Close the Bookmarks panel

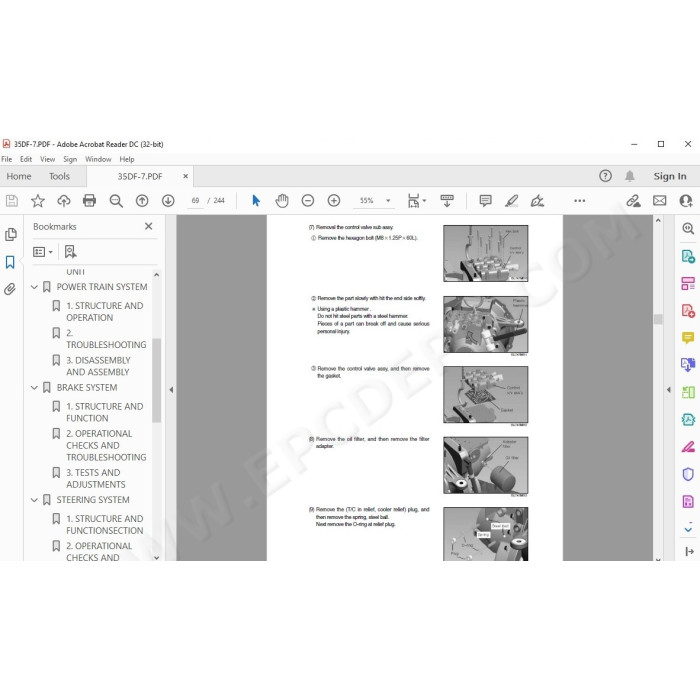point(149,226)
